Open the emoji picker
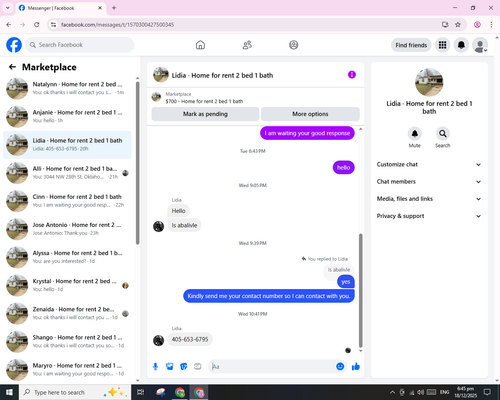 pos(340,367)
